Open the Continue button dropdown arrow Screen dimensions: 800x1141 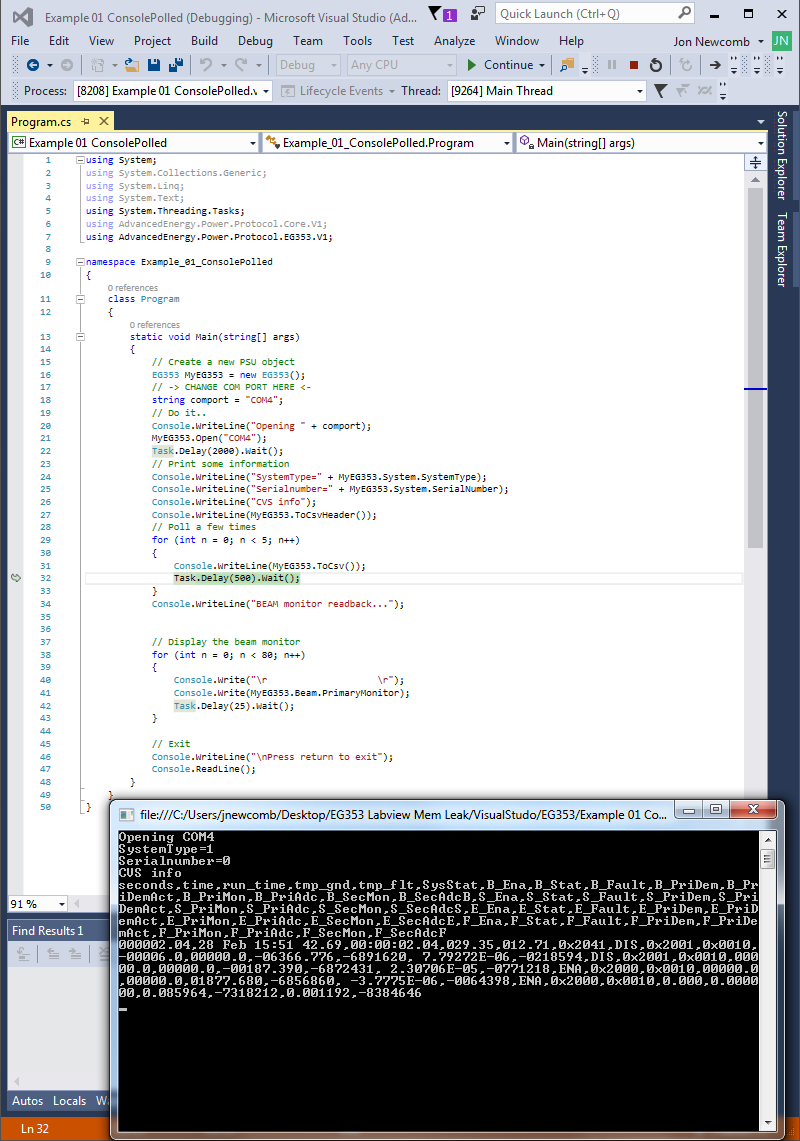coord(542,65)
